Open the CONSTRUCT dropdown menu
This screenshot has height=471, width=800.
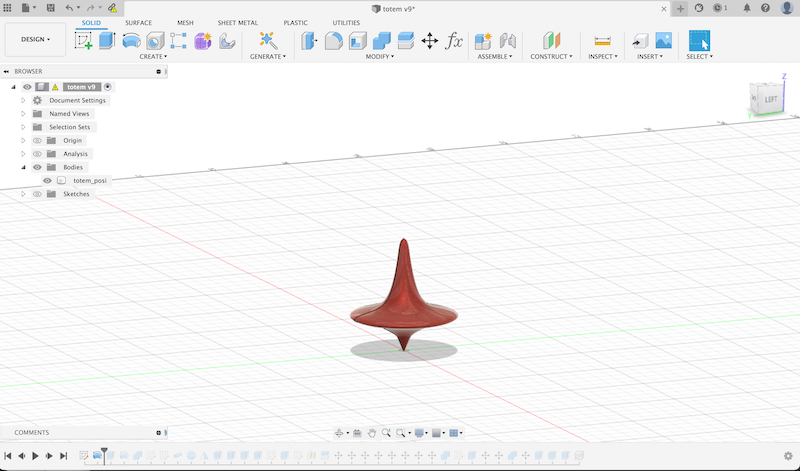coord(551,57)
